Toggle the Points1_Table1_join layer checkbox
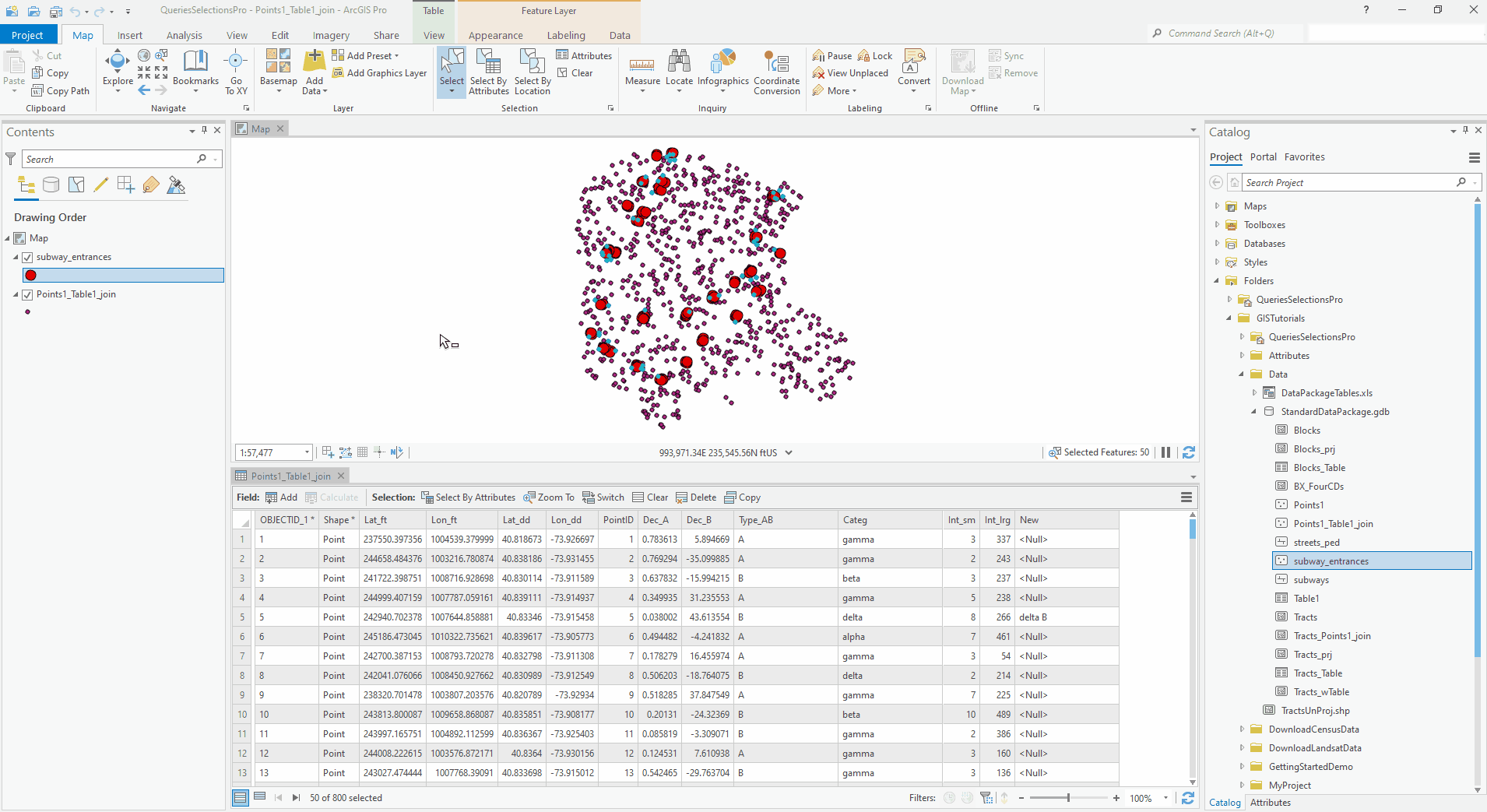 pyautogui.click(x=27, y=294)
